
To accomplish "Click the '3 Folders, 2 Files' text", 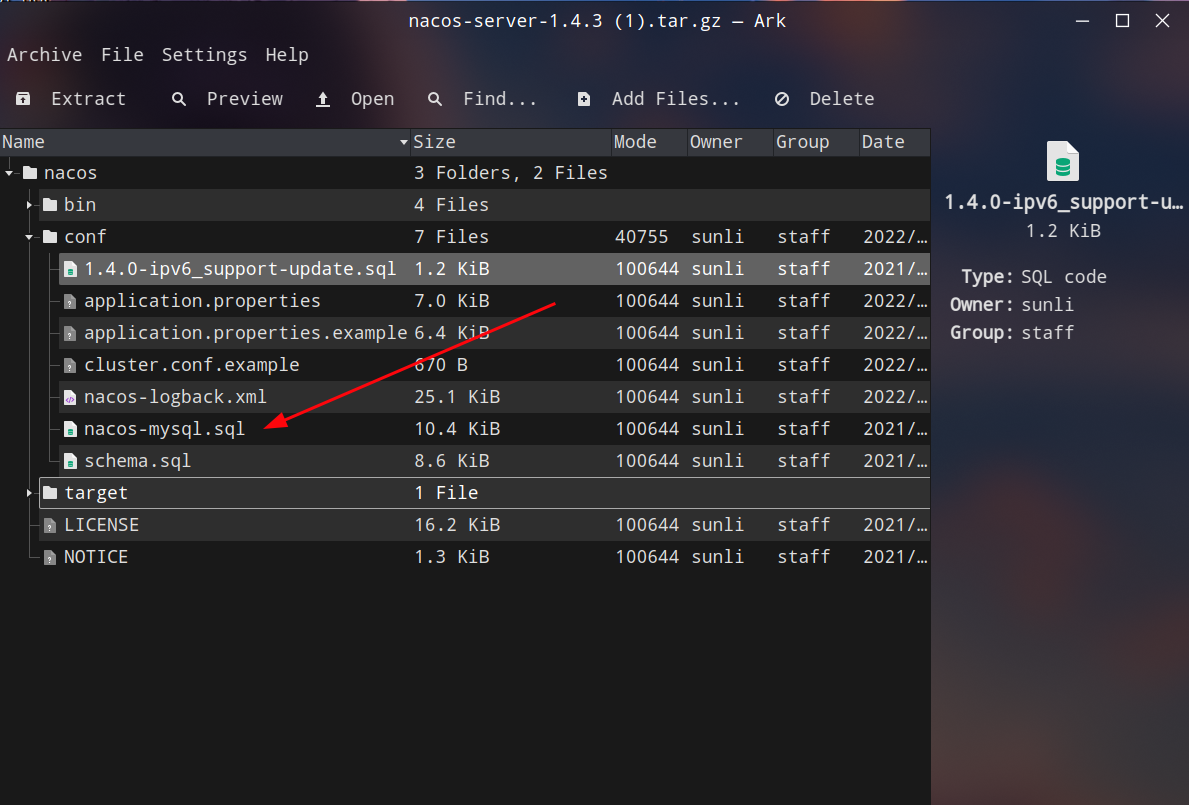I will coord(510,173).
